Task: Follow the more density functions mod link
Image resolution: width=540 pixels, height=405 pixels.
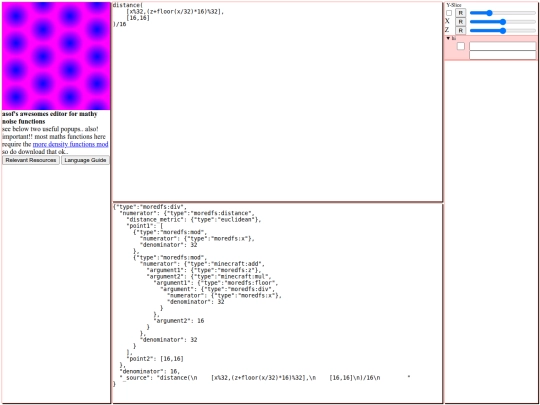Action: [70, 144]
